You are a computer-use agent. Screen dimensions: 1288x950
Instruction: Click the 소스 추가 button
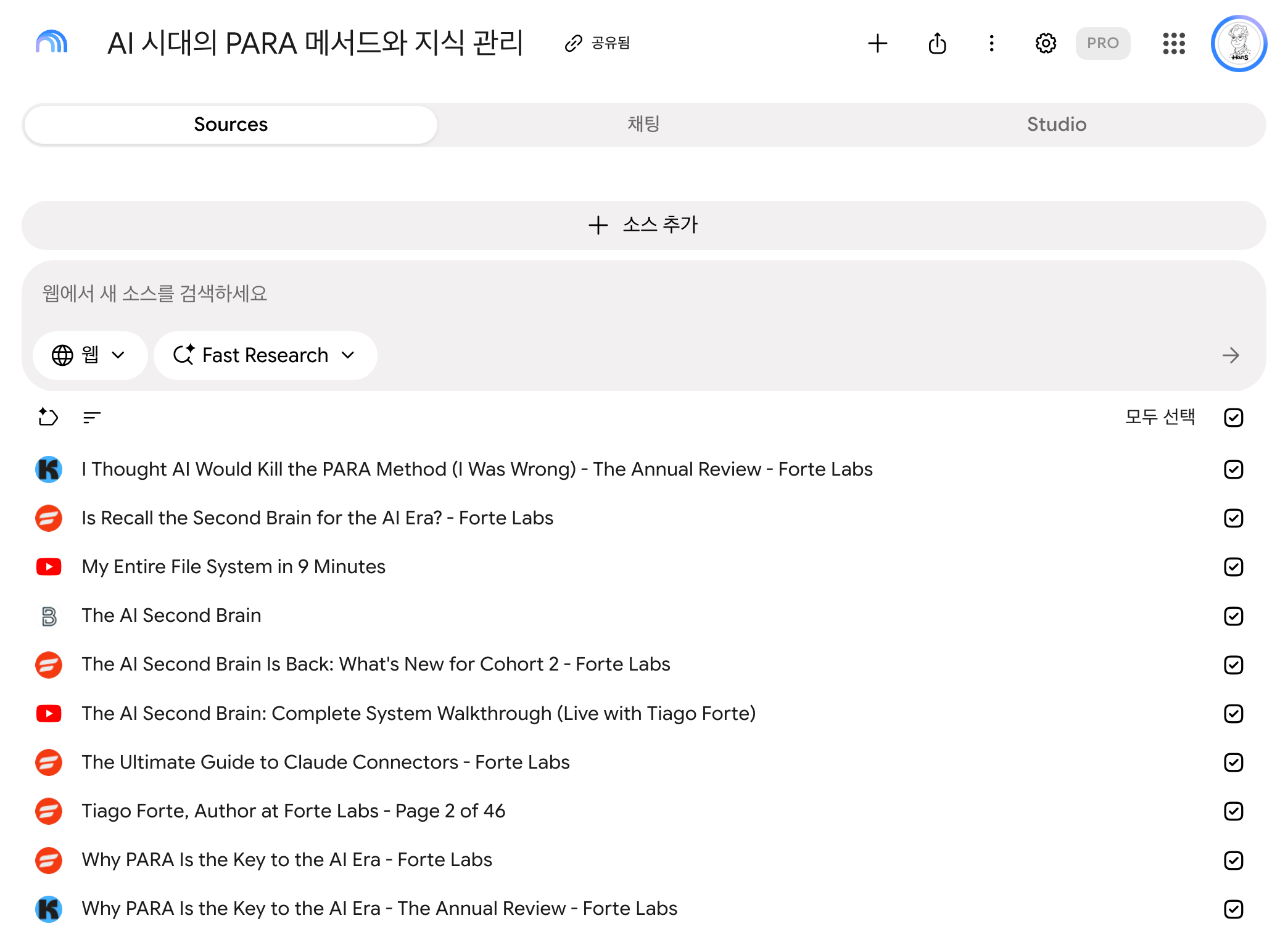(644, 225)
